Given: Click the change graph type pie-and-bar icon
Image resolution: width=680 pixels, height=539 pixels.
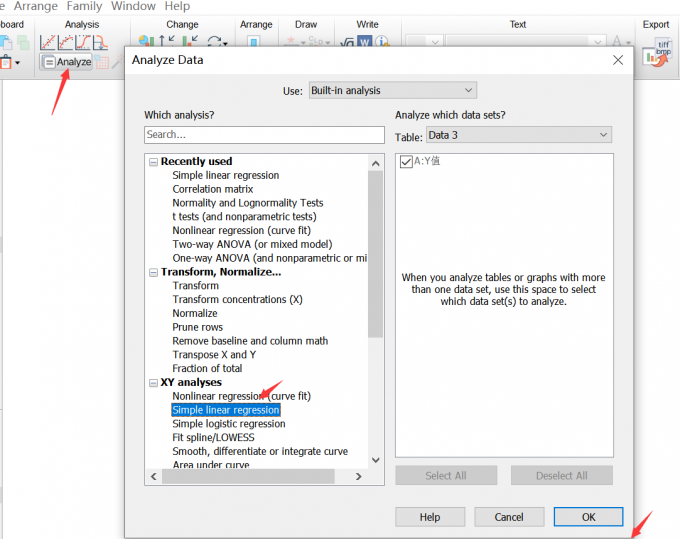Looking at the screenshot, I should click(146, 41).
